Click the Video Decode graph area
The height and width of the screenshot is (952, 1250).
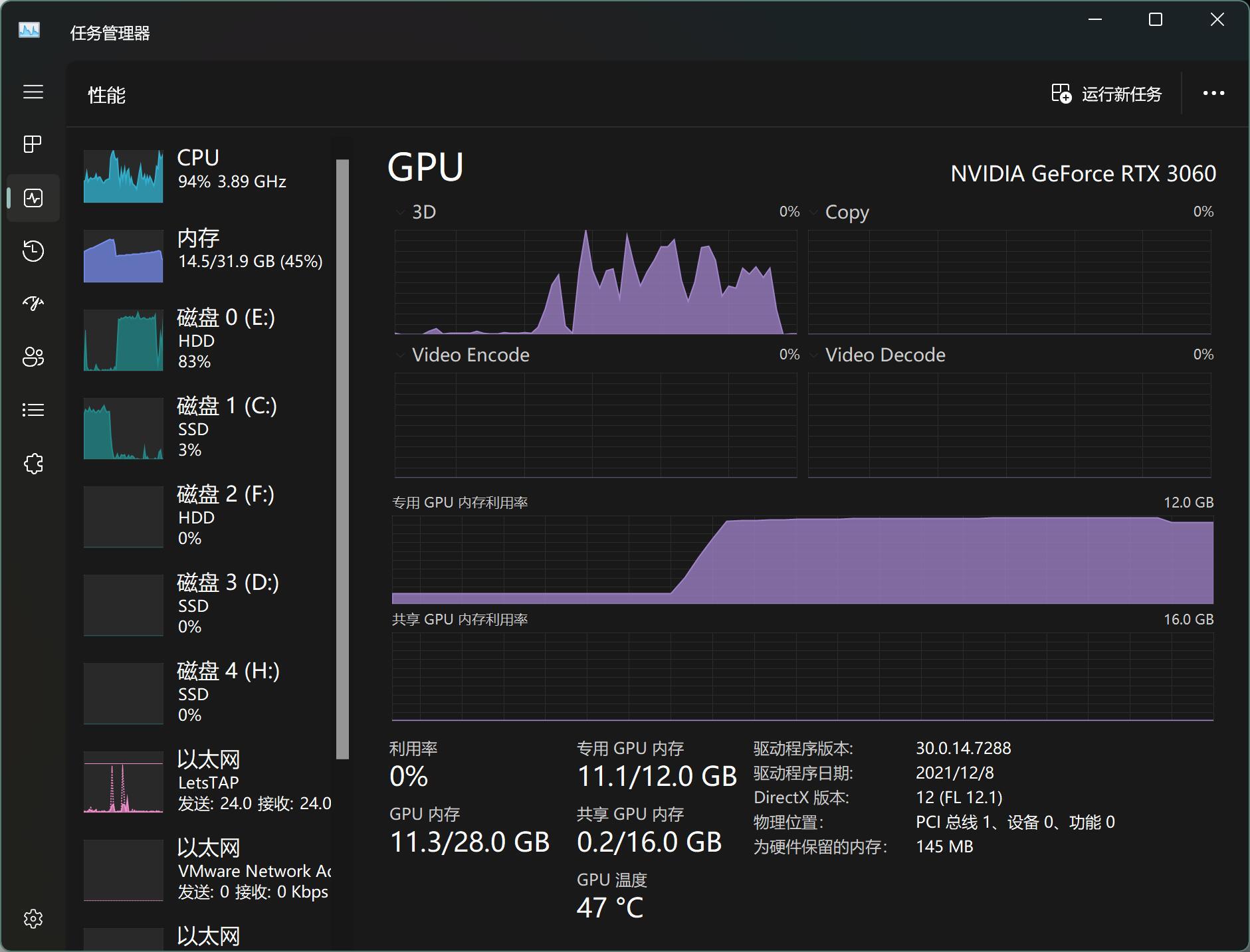[x=1009, y=425]
